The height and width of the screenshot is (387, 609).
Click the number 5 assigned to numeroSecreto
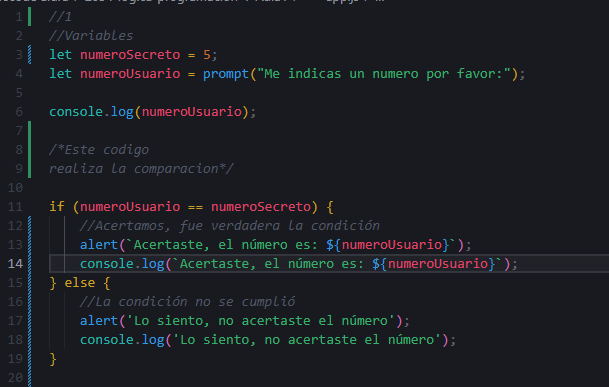[x=207, y=55]
